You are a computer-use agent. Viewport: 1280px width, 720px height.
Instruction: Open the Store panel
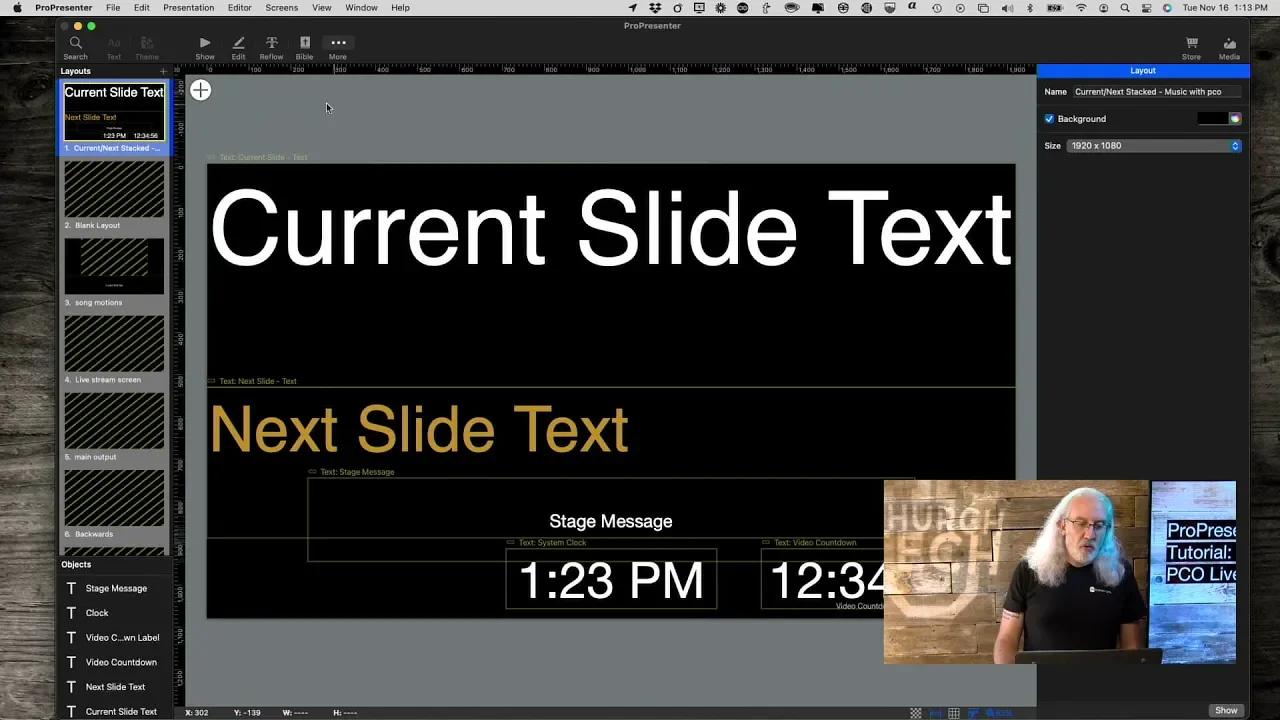(1191, 46)
